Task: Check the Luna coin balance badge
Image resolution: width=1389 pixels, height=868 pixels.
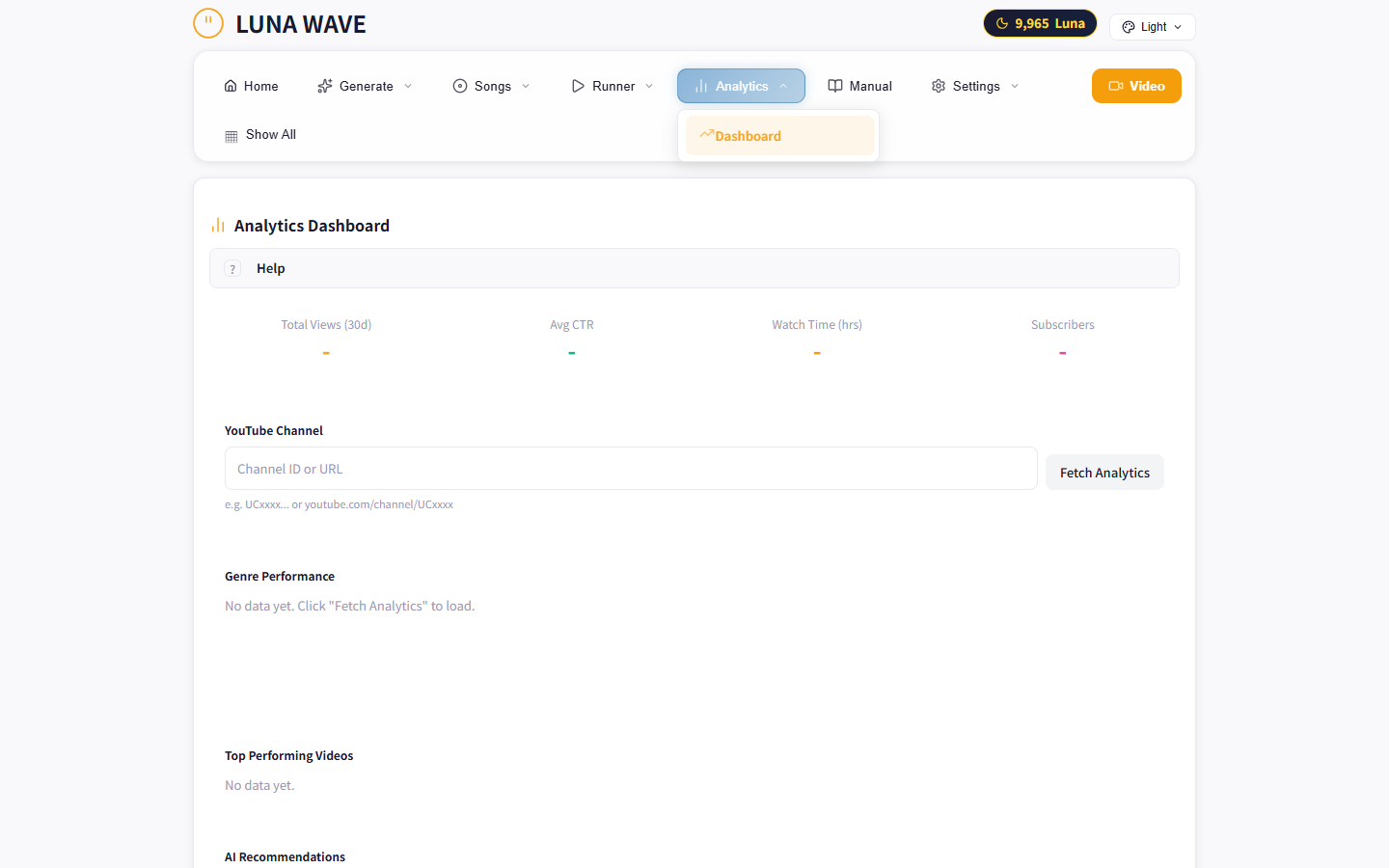Action: [1040, 22]
